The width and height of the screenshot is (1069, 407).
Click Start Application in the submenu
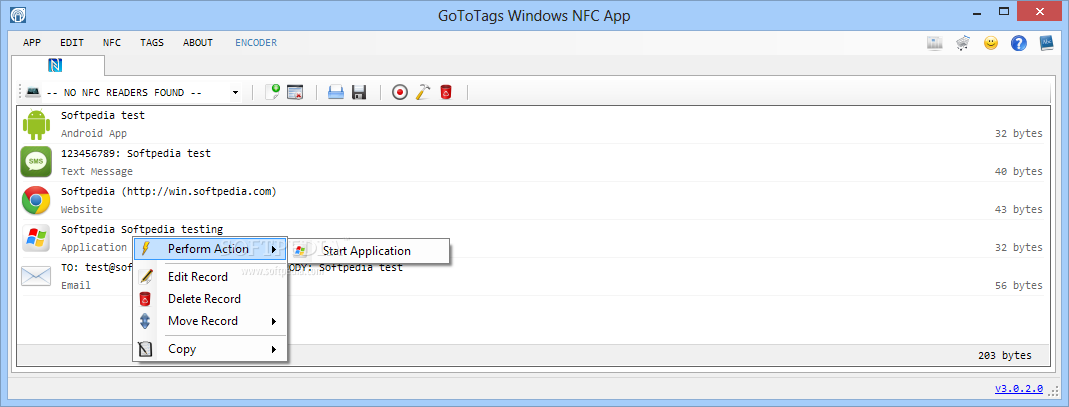367,251
